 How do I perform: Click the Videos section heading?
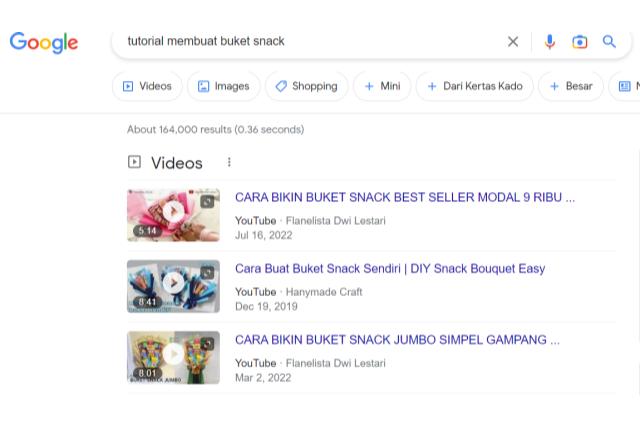point(177,163)
